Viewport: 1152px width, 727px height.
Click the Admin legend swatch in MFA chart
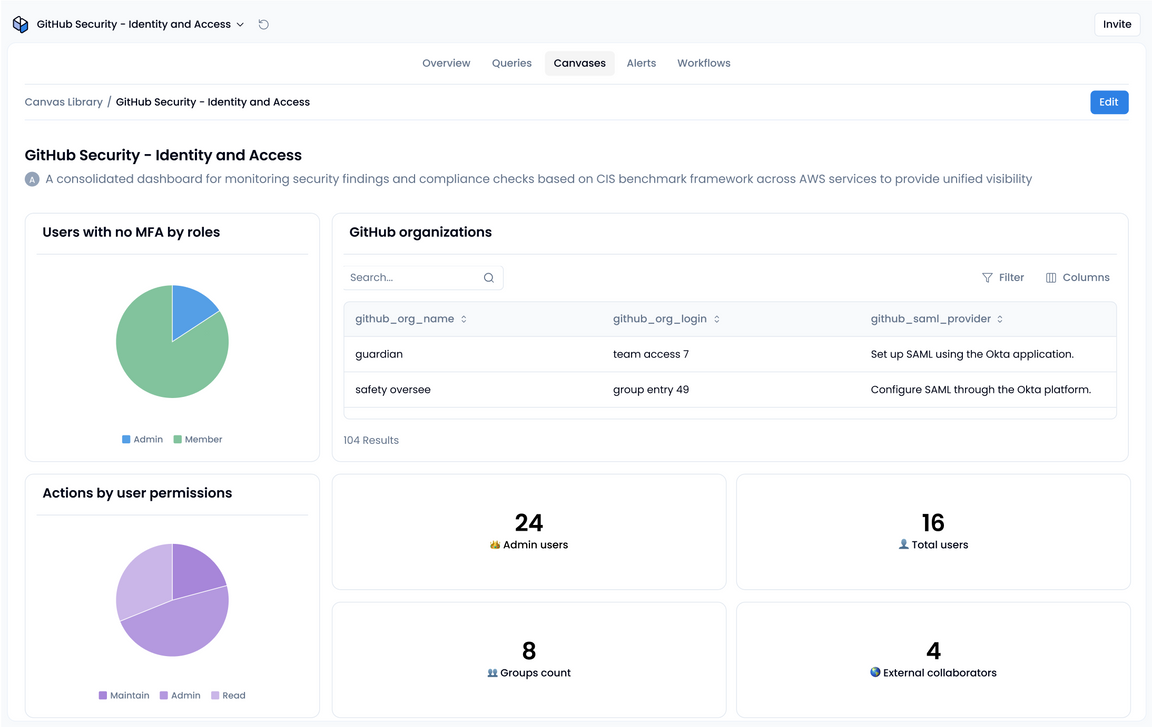126,439
